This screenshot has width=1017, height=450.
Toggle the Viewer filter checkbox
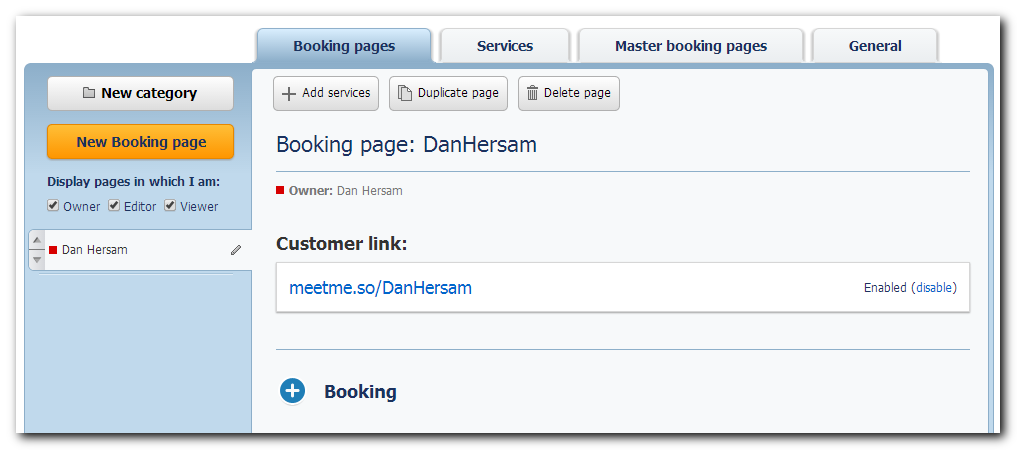click(170, 206)
